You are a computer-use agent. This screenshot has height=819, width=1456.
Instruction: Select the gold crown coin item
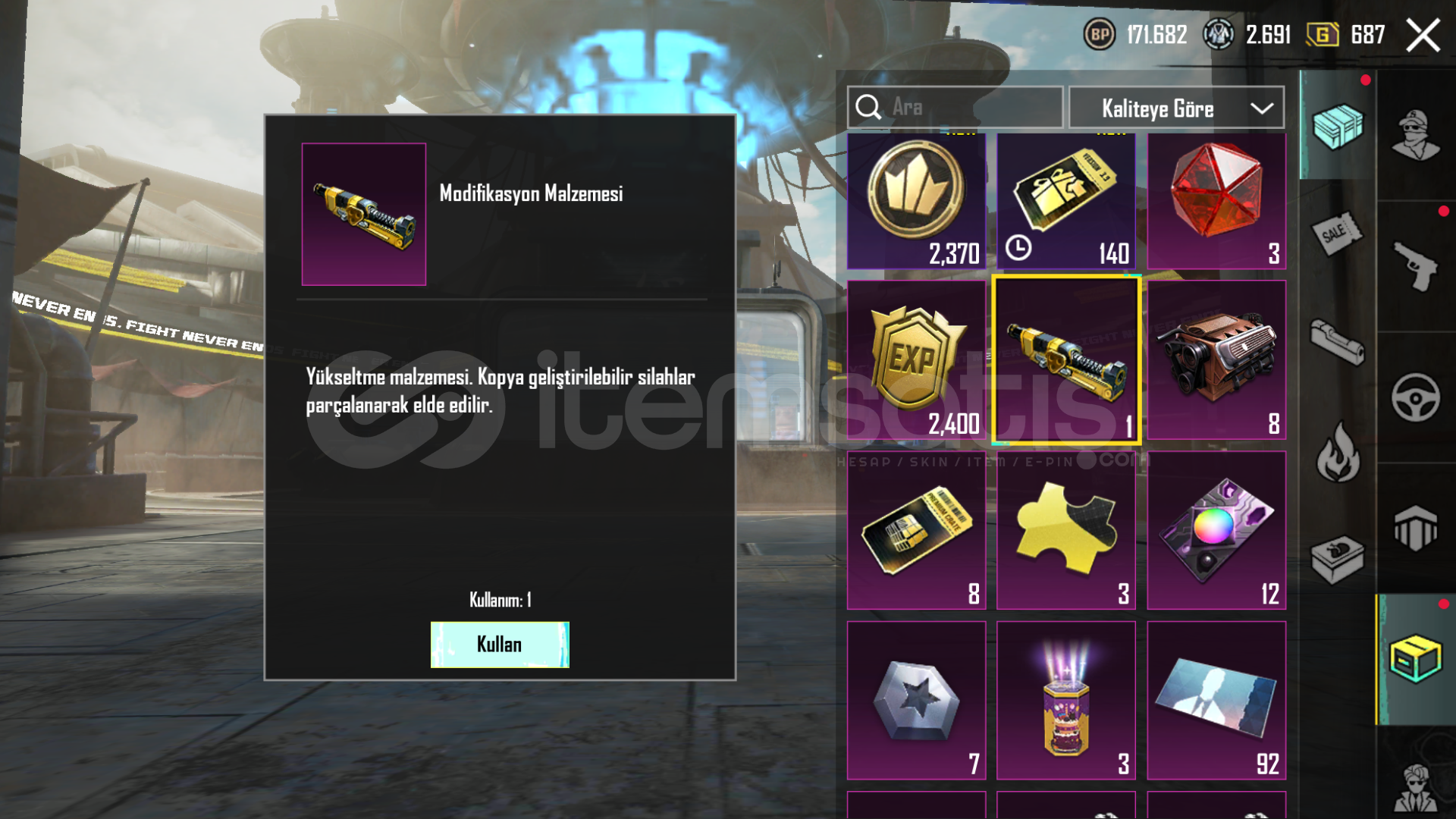tap(916, 201)
